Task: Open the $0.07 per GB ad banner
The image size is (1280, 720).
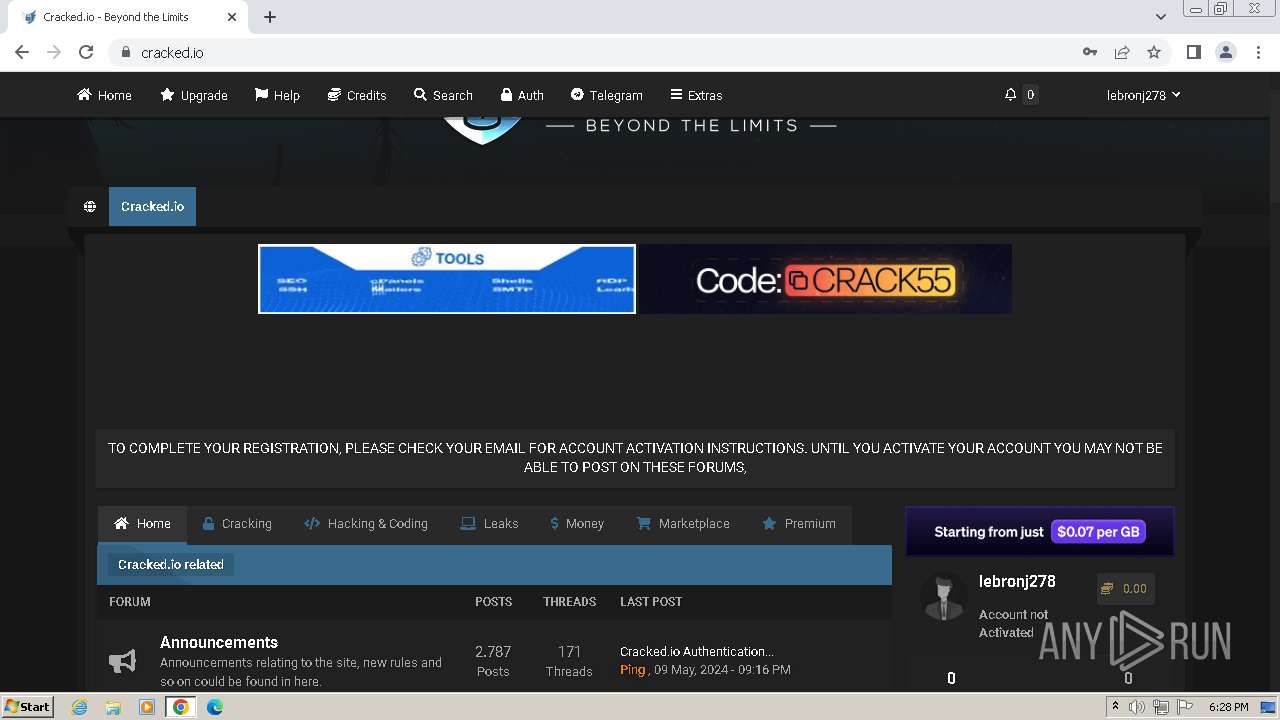Action: click(x=1040, y=531)
